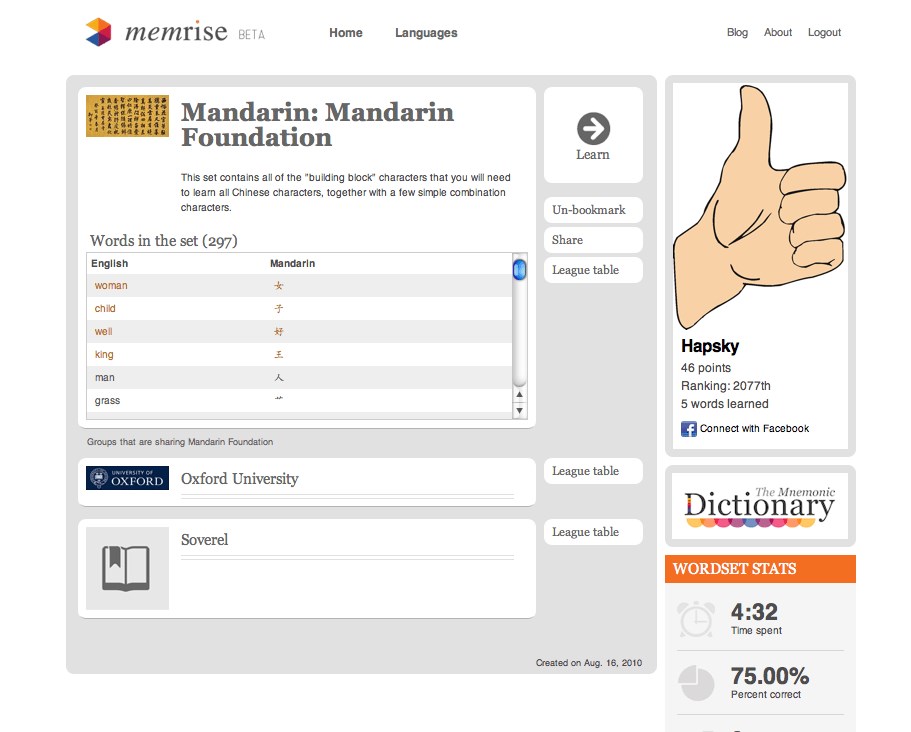Click Connect with Facebook link
Viewport: 911px width, 732px height.
point(754,429)
